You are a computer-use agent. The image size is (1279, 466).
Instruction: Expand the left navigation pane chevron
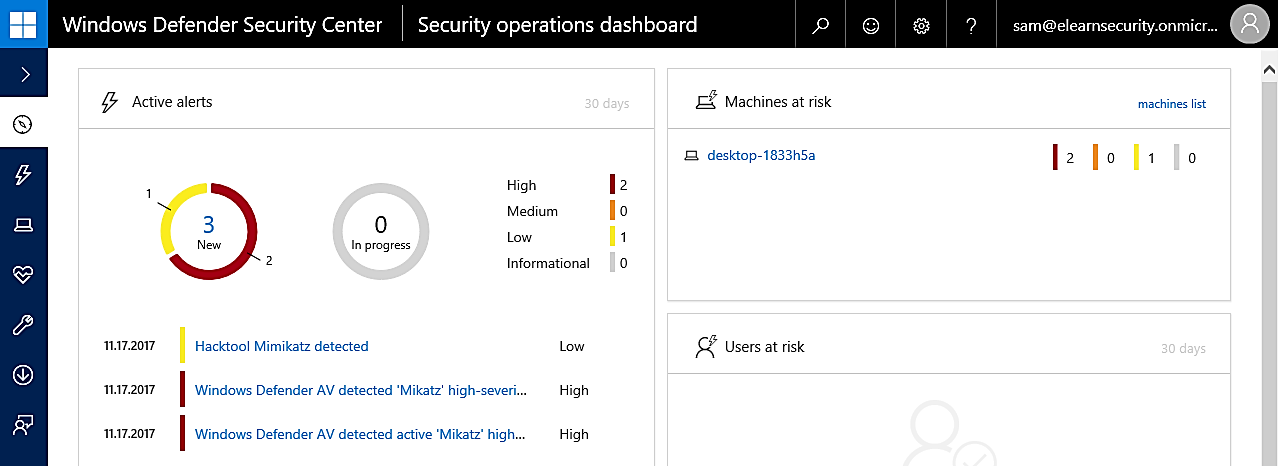coord(24,75)
